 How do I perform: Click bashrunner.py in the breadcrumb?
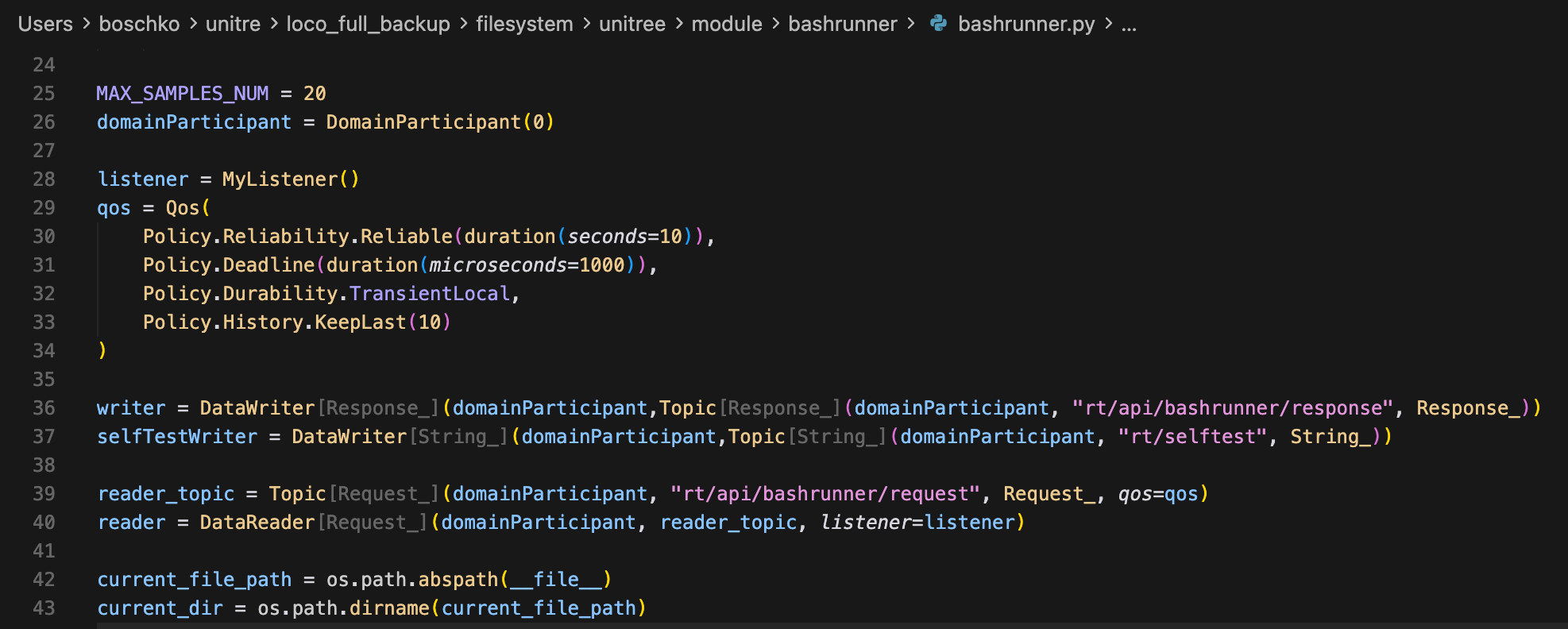pos(1026,24)
